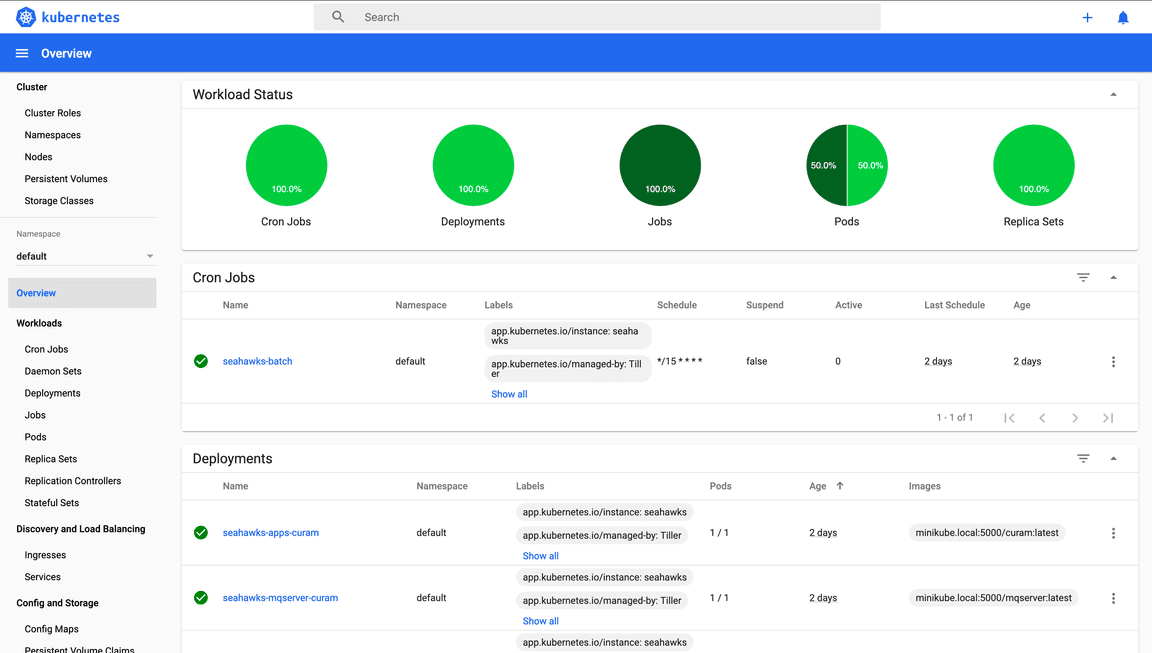Select Overview in sidebar
1152x653 pixels.
point(82,293)
